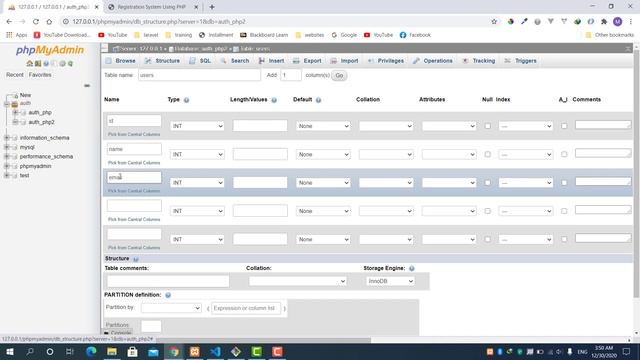Open Microsoft Edge from taskbar
The width and height of the screenshot is (640, 360).
[x=91, y=351]
